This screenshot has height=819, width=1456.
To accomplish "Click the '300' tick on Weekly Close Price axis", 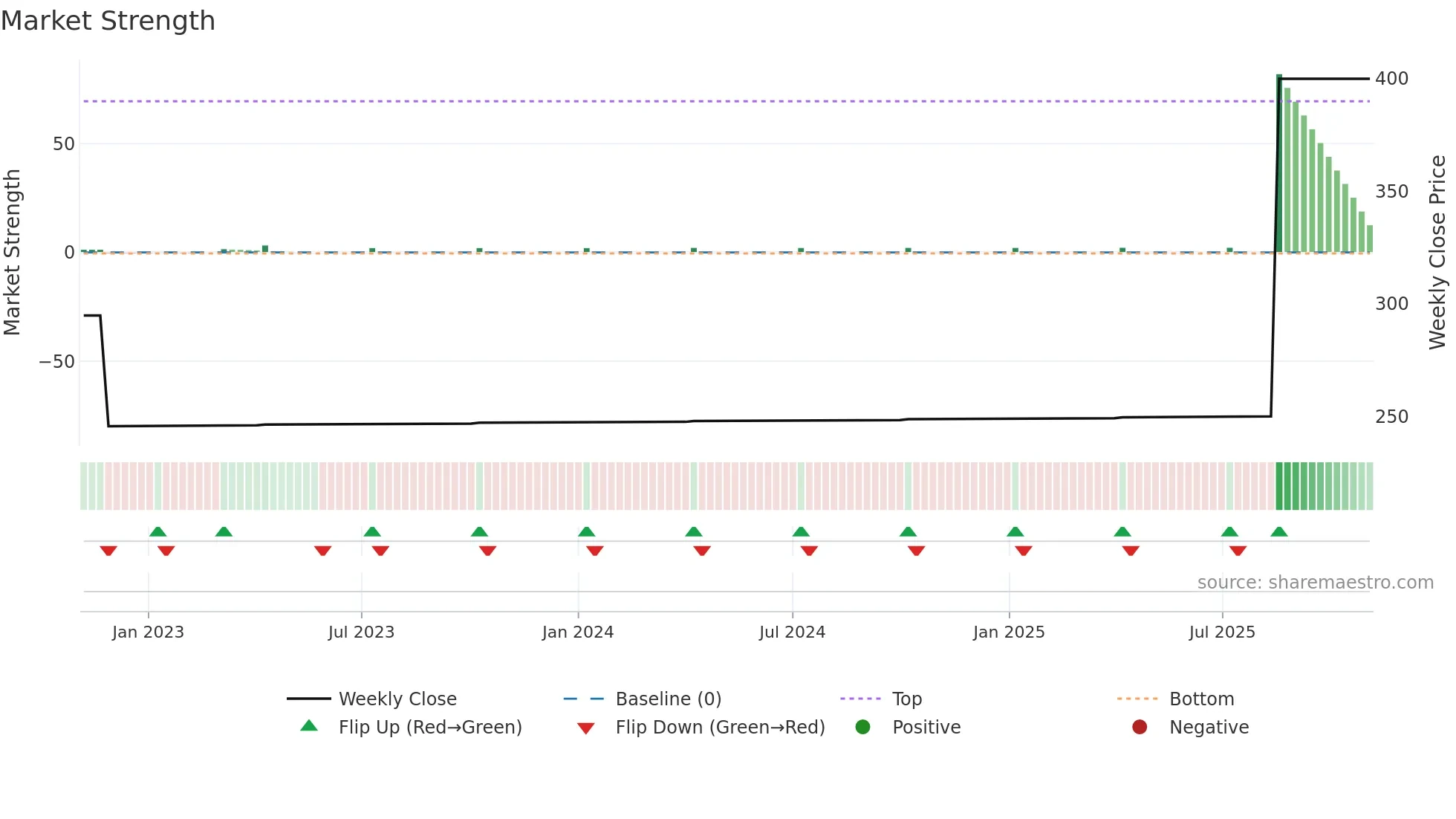I will 1392,304.
